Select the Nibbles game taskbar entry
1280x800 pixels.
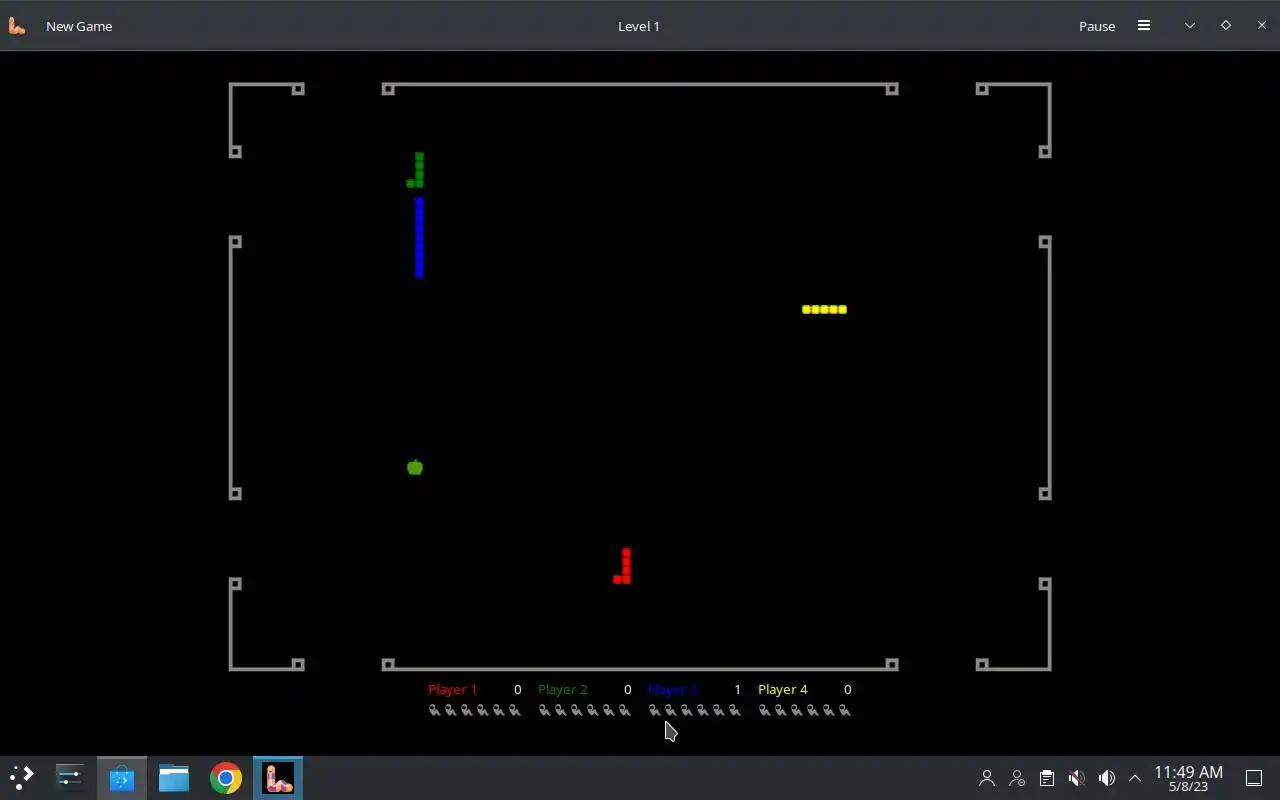tap(278, 778)
